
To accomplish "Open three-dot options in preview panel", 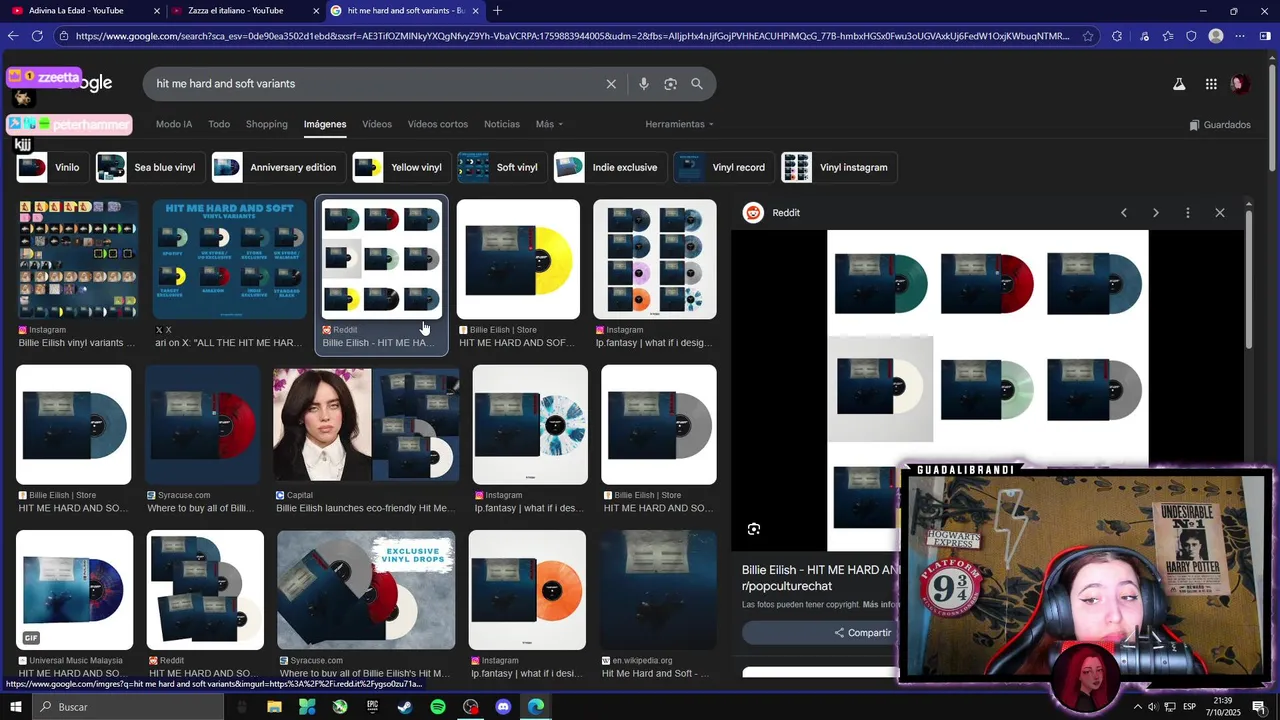I will [1188, 213].
